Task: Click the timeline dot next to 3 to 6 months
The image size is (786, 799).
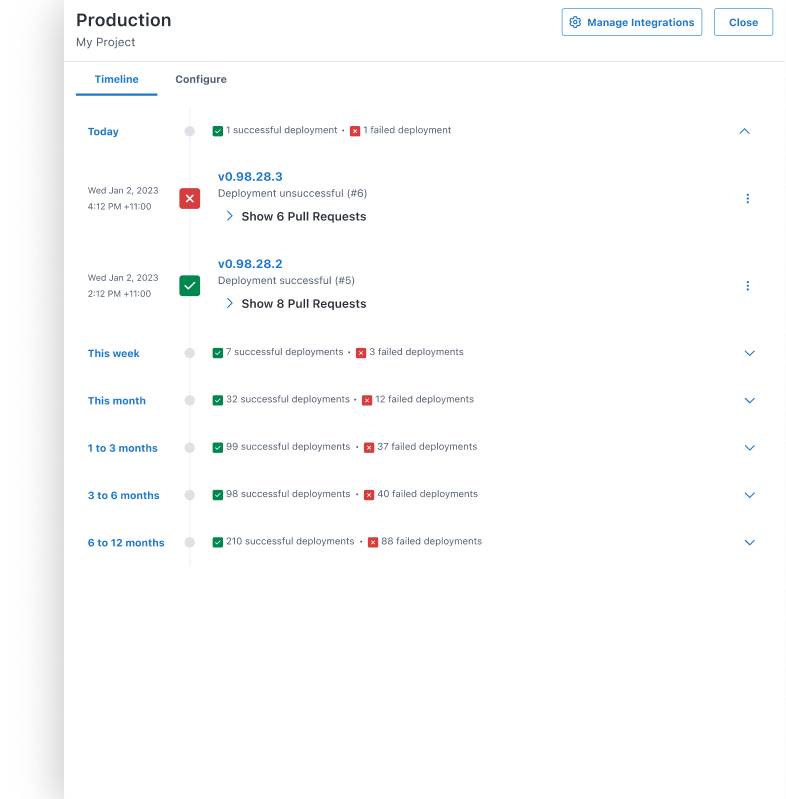Action: tap(190, 495)
